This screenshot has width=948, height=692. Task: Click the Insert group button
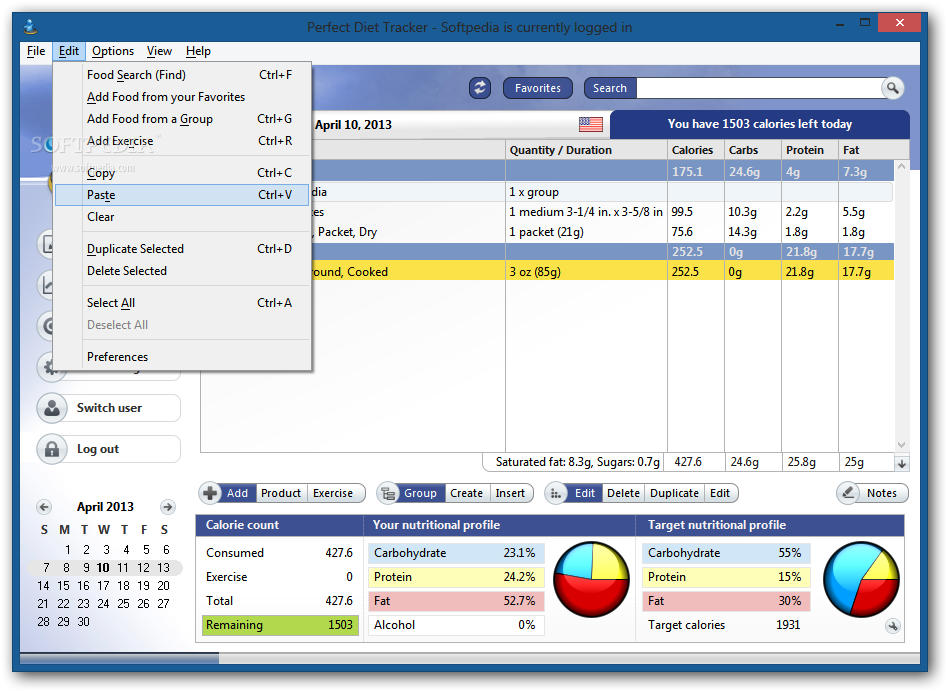(510, 493)
